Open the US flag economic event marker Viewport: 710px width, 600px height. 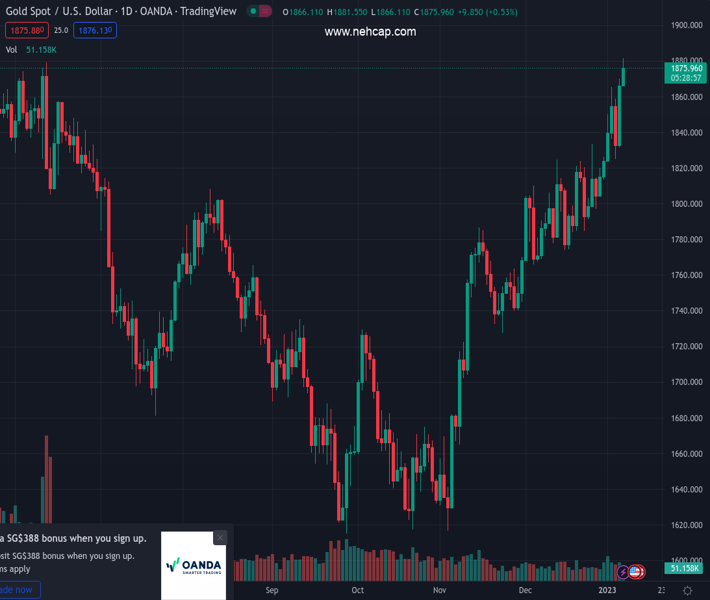tap(636, 572)
